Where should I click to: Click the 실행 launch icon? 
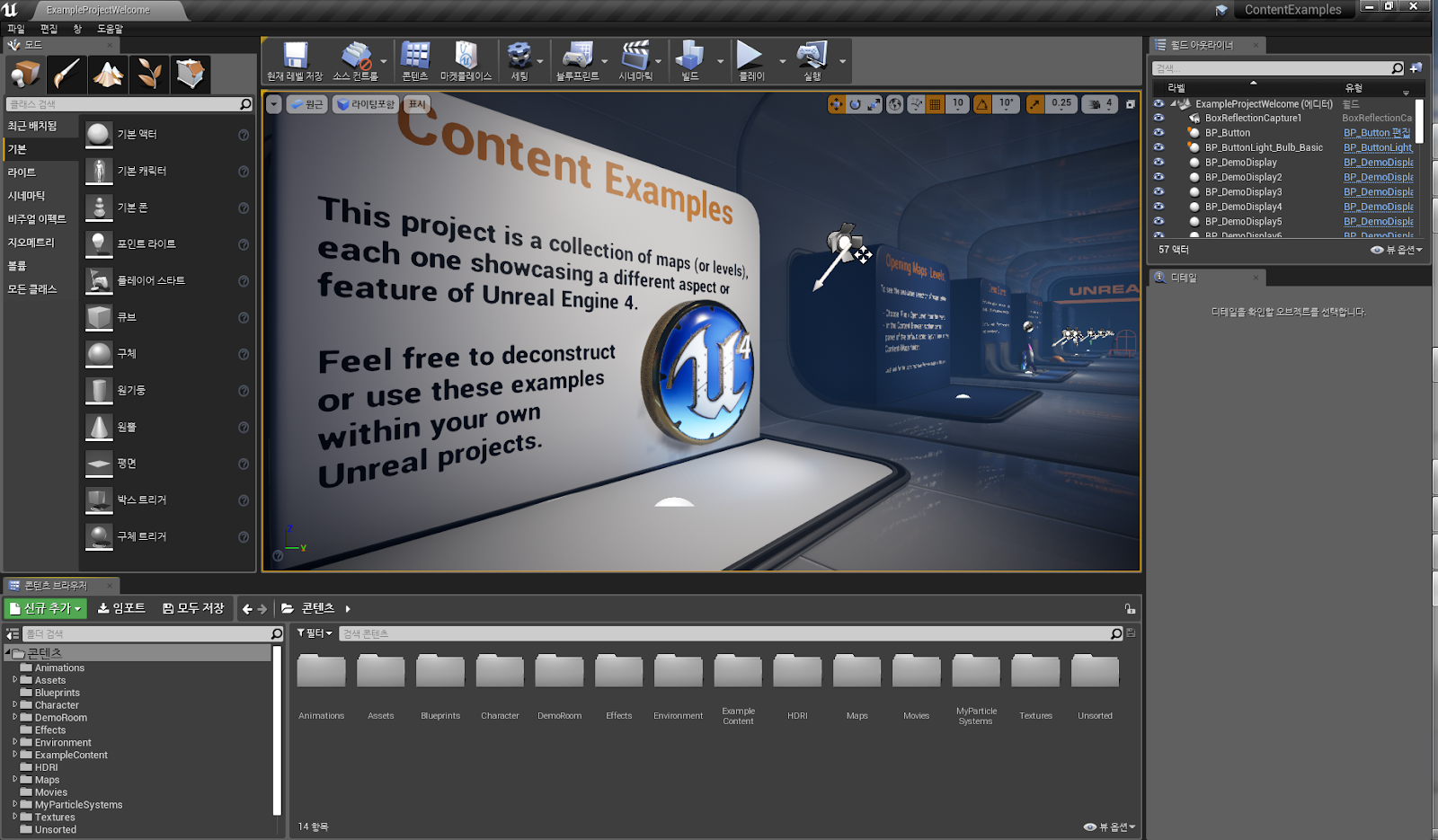pos(812,61)
